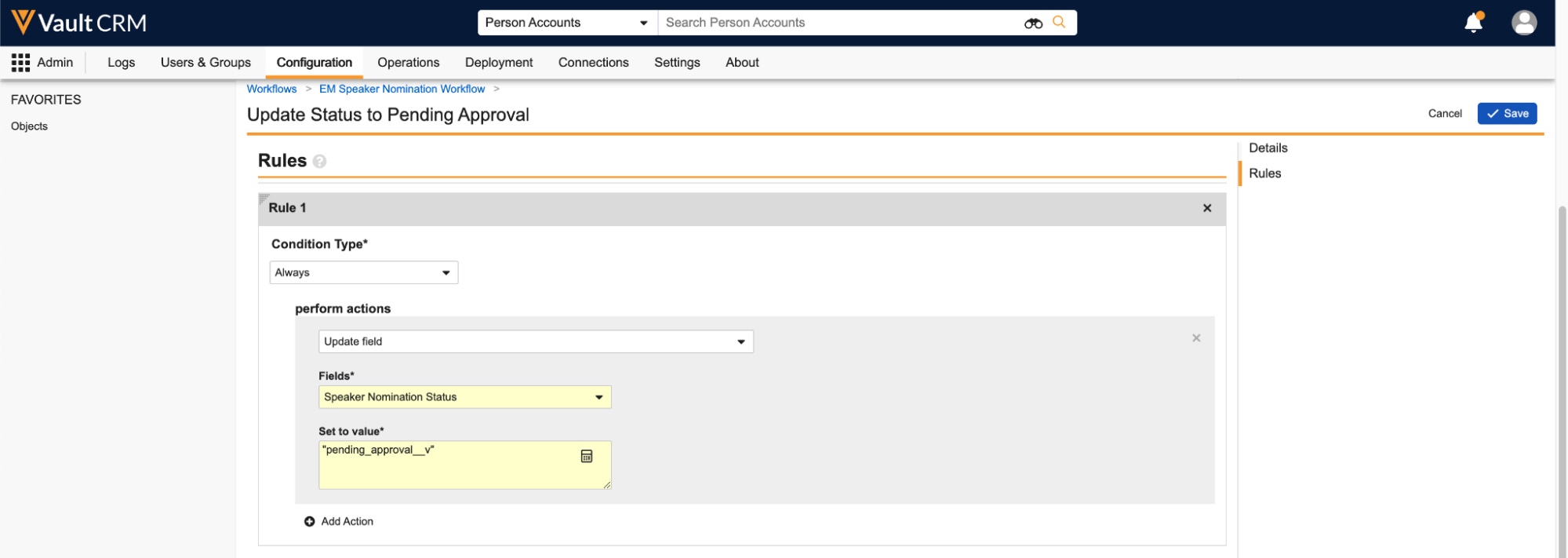The width and height of the screenshot is (1568, 558).
Task: Open the Update field action dropdown
Action: 536,341
